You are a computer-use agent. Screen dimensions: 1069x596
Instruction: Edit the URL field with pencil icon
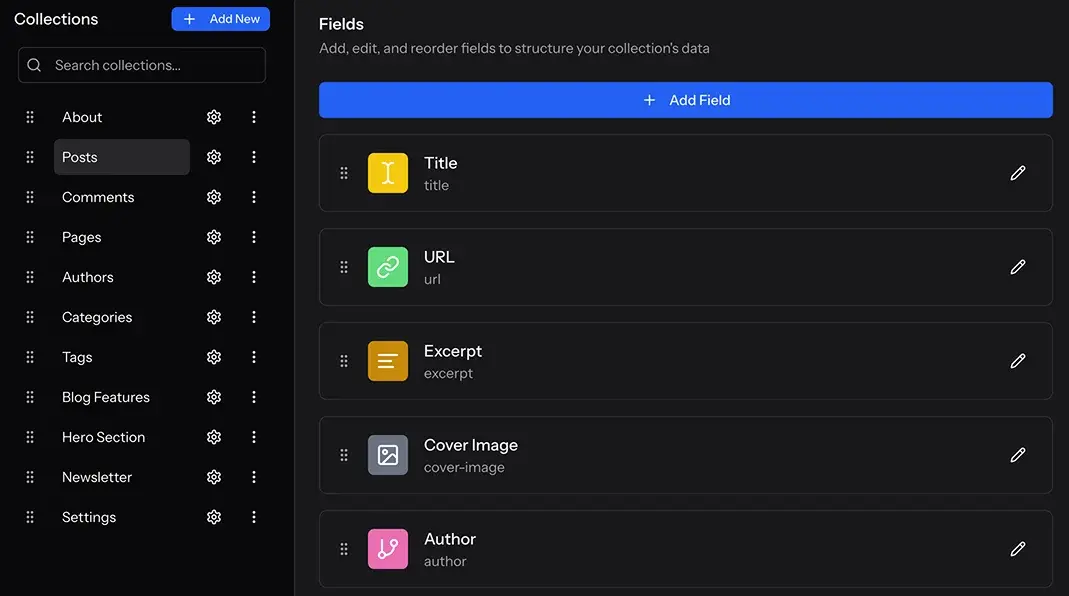tap(1018, 267)
